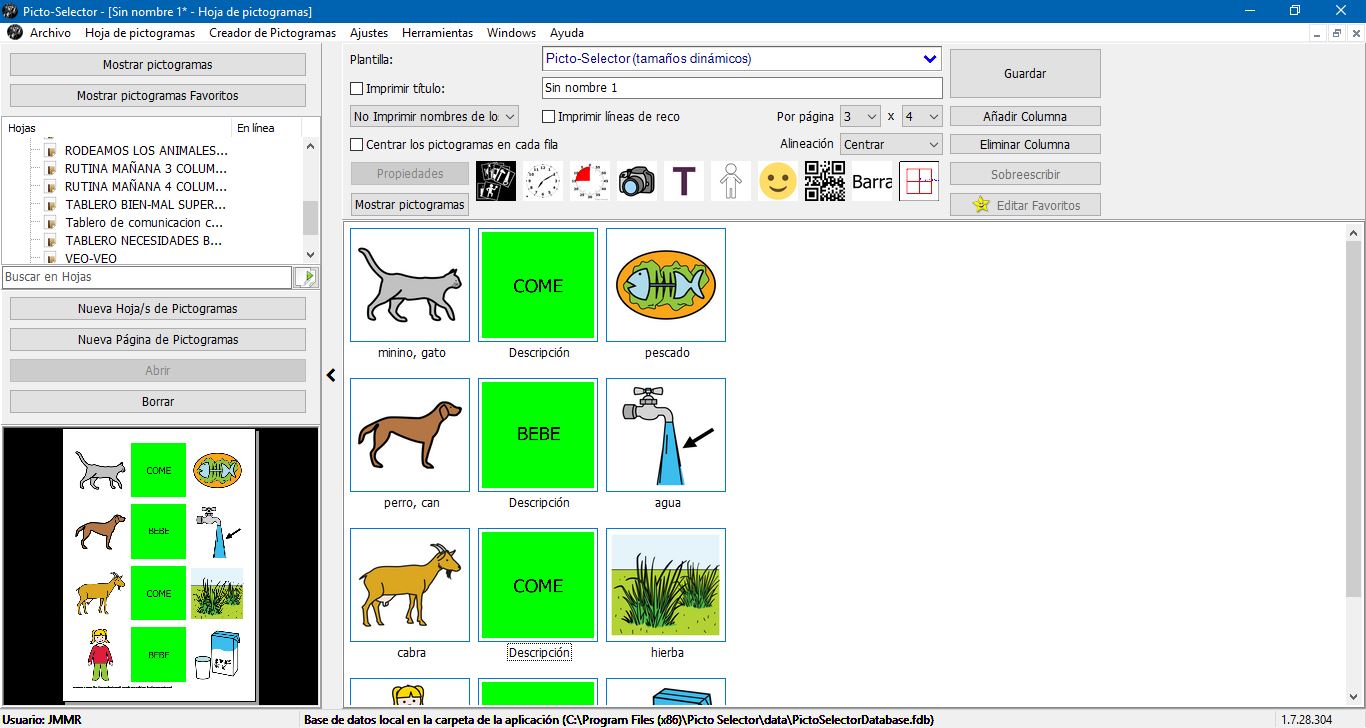Open the grid layout tool
The width and height of the screenshot is (1366, 728).
tap(918, 181)
